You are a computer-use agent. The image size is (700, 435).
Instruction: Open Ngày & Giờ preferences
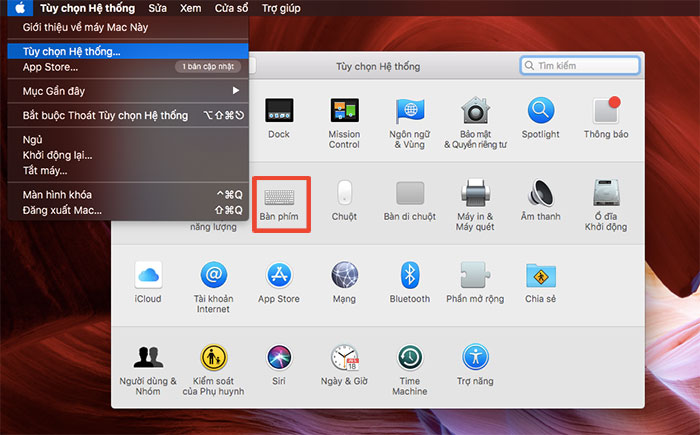tap(344, 364)
